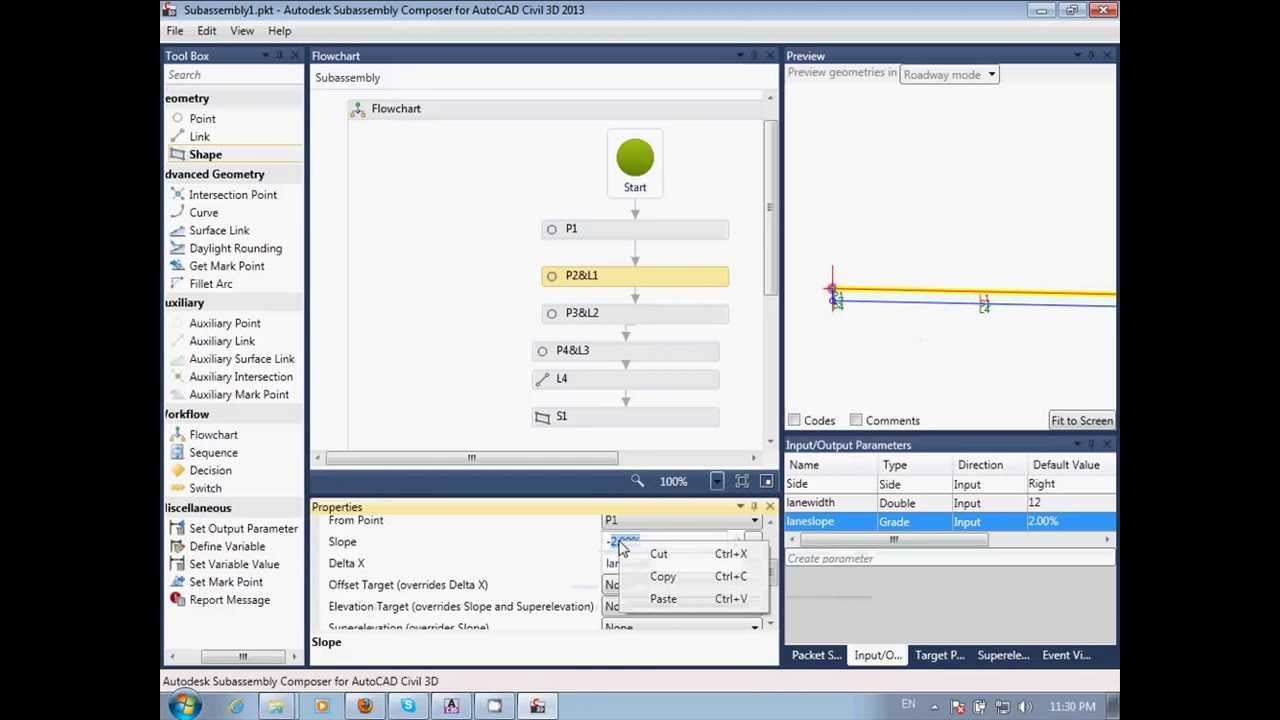Switch to the Target Parameters tab
The width and height of the screenshot is (1280, 720).
[939, 656]
